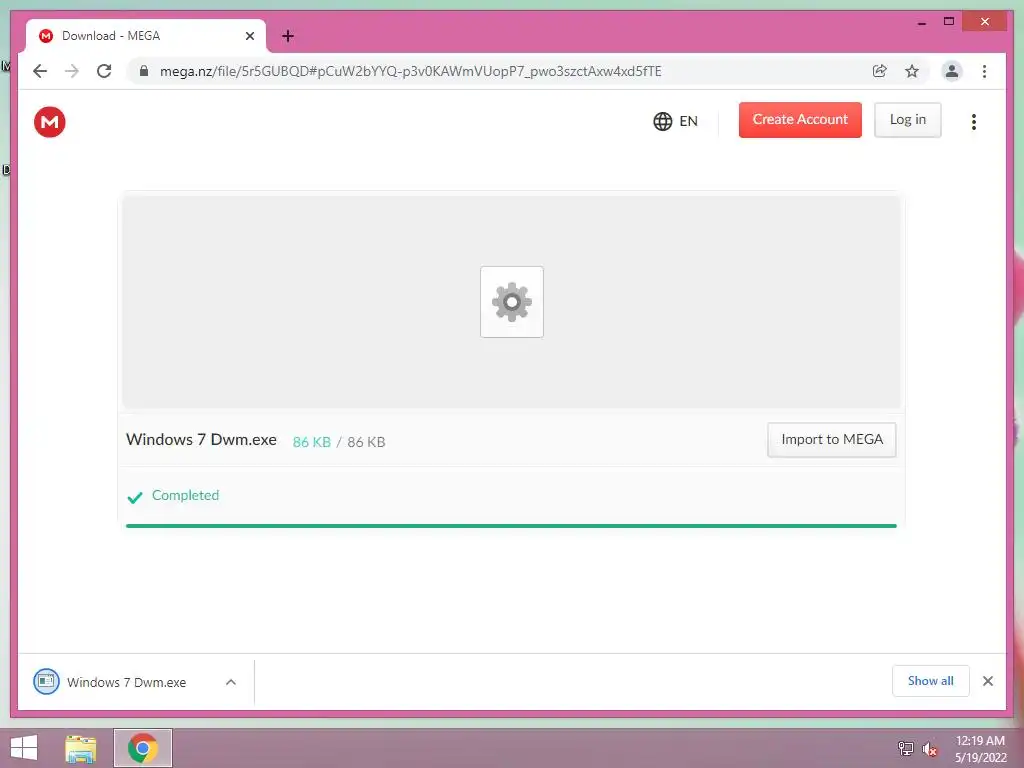The width and height of the screenshot is (1024, 768).
Task: Click the muted volume tray icon
Action: click(929, 749)
